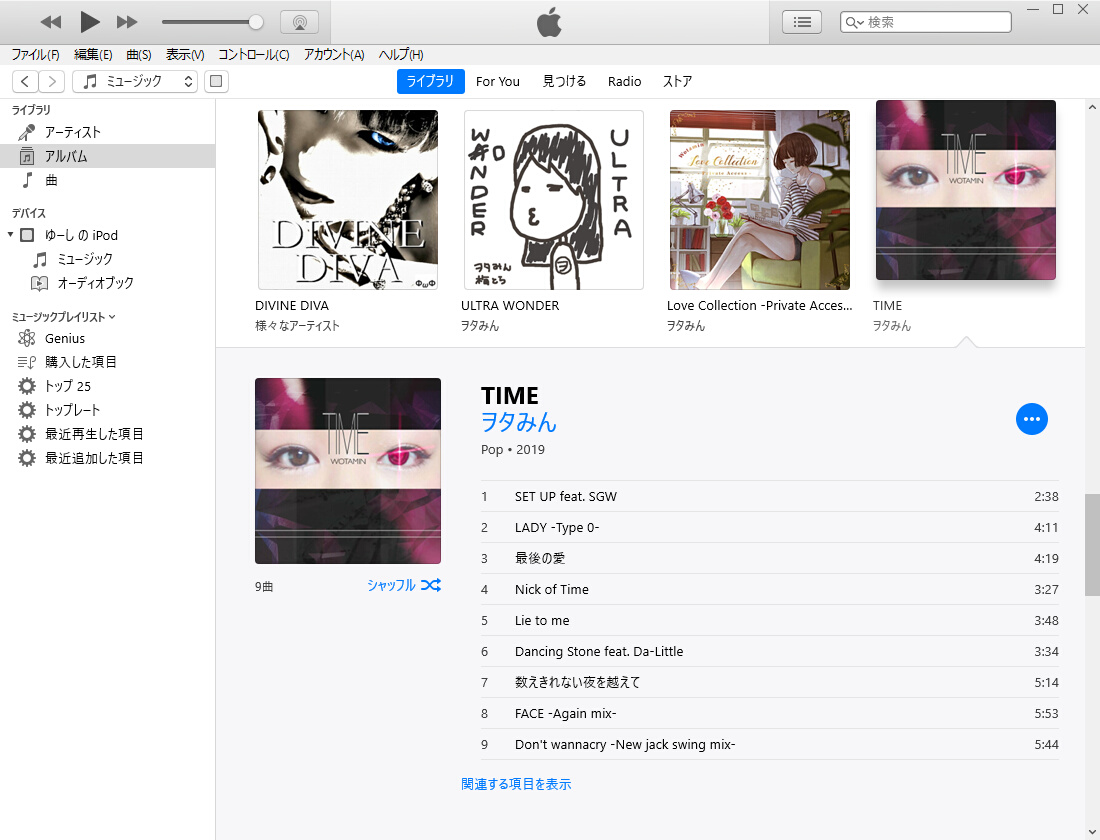Select track 数えきれない夜を越えて

[770, 682]
